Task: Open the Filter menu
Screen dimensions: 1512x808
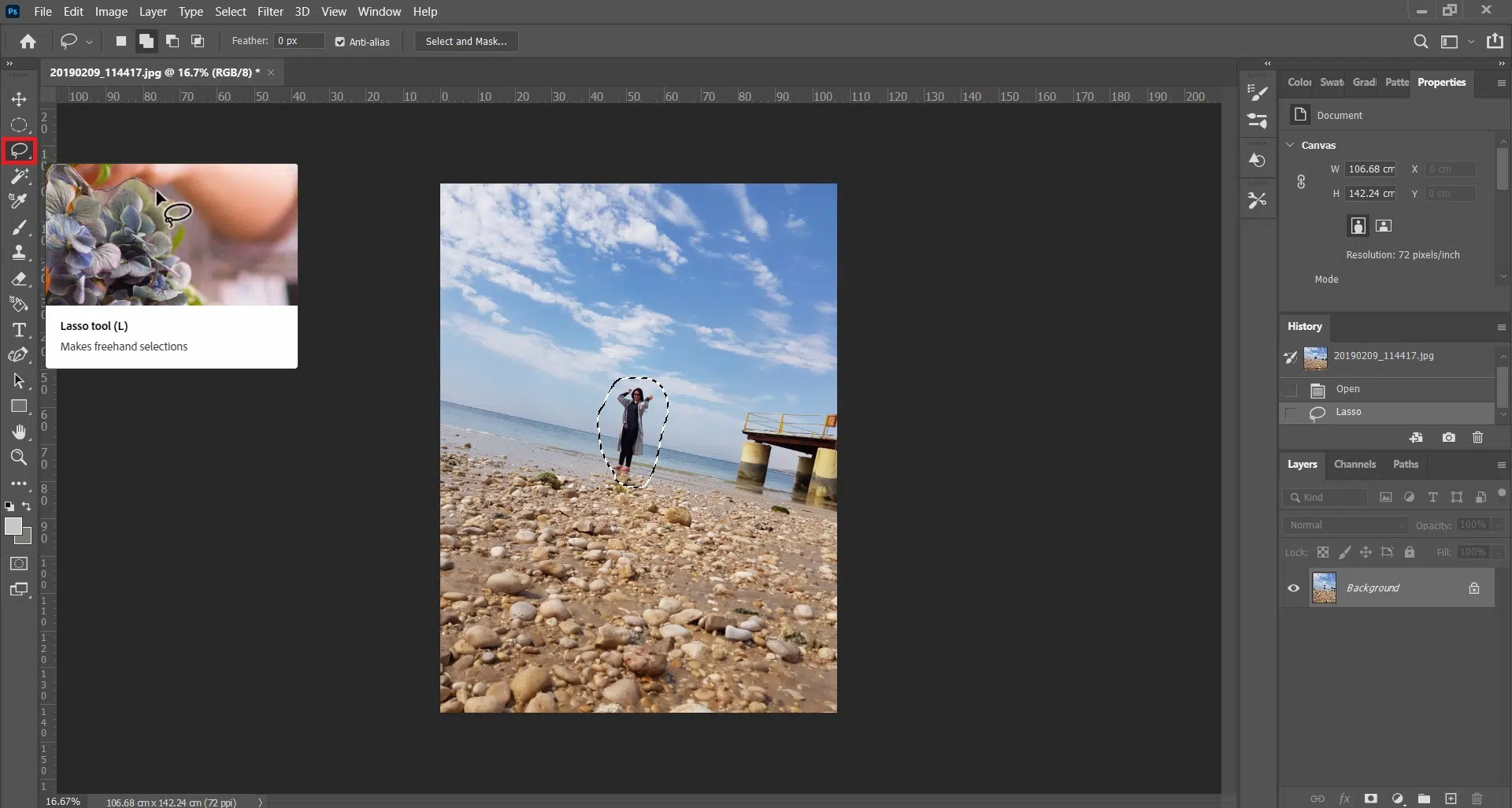Action: pyautogui.click(x=270, y=12)
